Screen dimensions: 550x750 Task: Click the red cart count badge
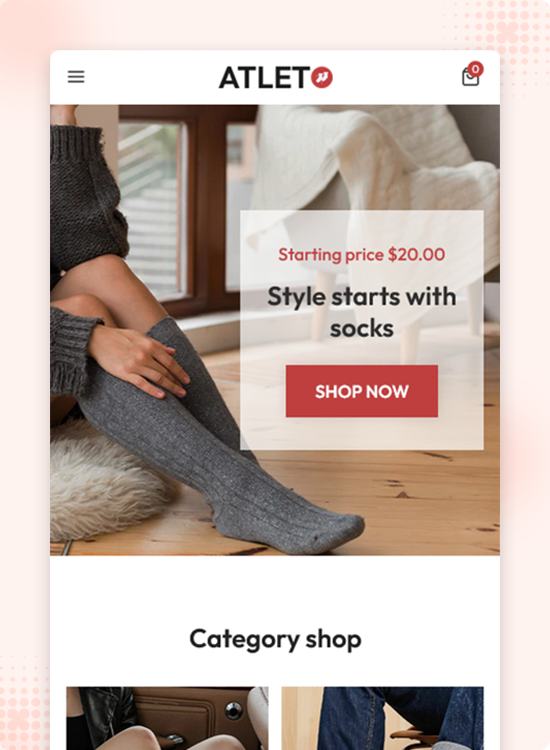pyautogui.click(x=475, y=69)
